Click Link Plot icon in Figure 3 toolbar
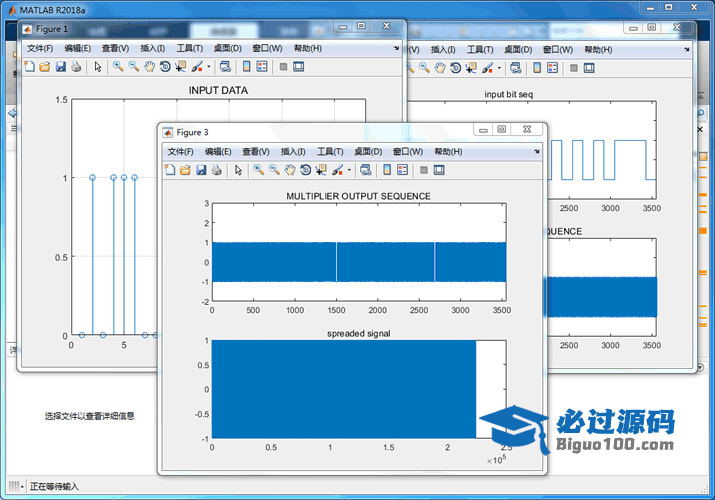This screenshot has height=500, width=715. tap(366, 170)
